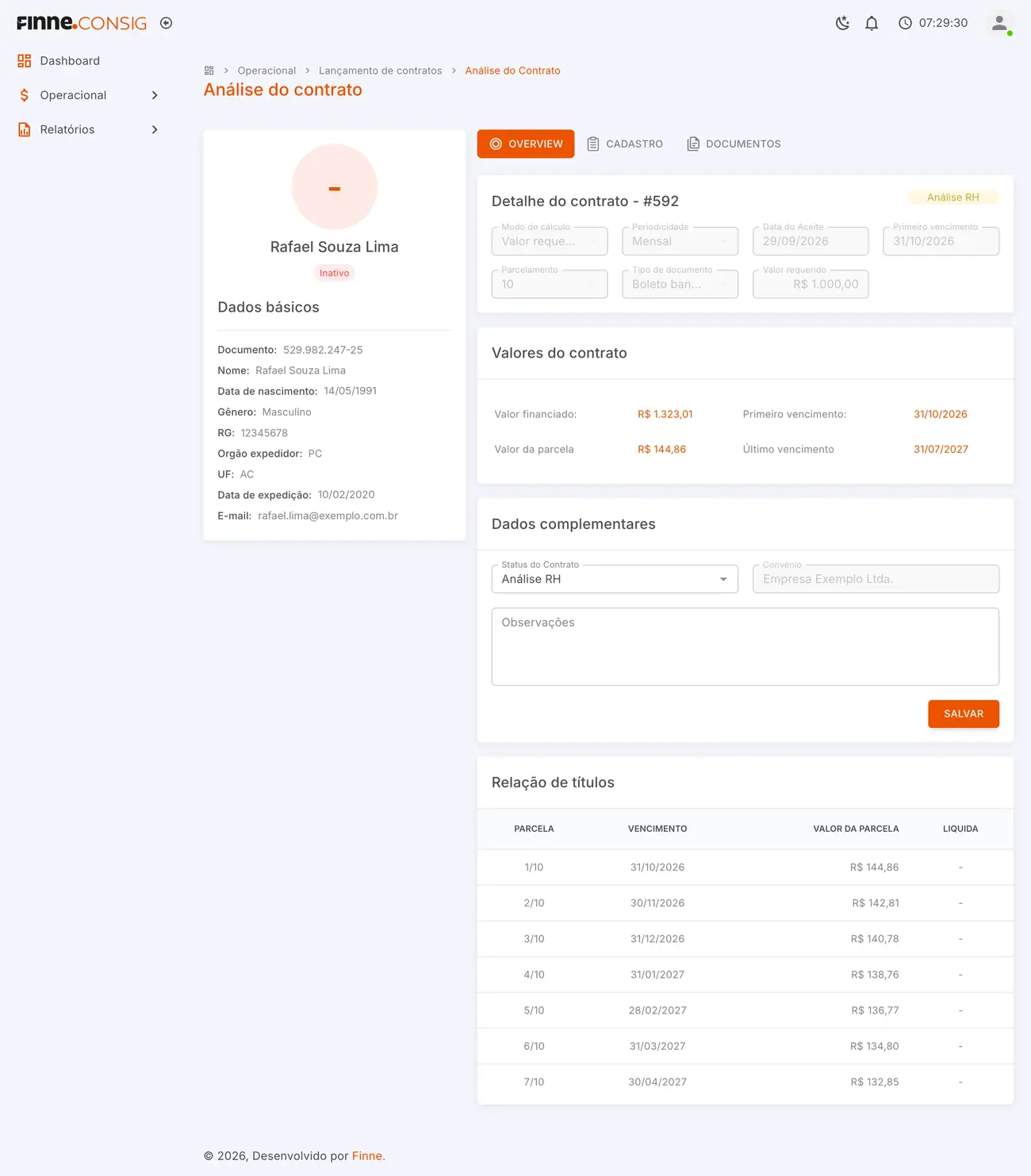Screen dimensions: 1031x1176
Task: Click the breadcrumb home icon
Action: [209, 71]
